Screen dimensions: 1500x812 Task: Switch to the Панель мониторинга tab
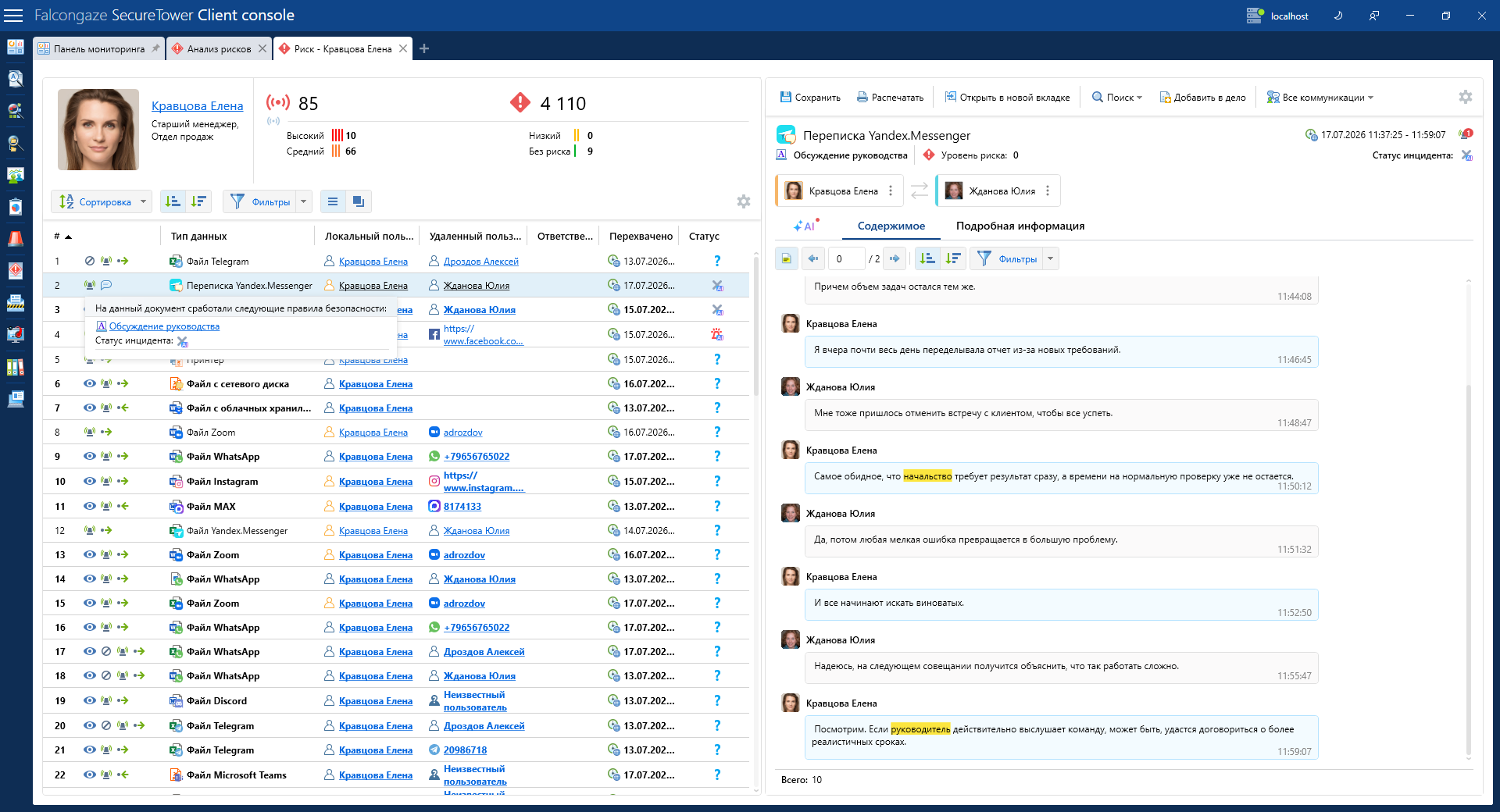(99, 48)
